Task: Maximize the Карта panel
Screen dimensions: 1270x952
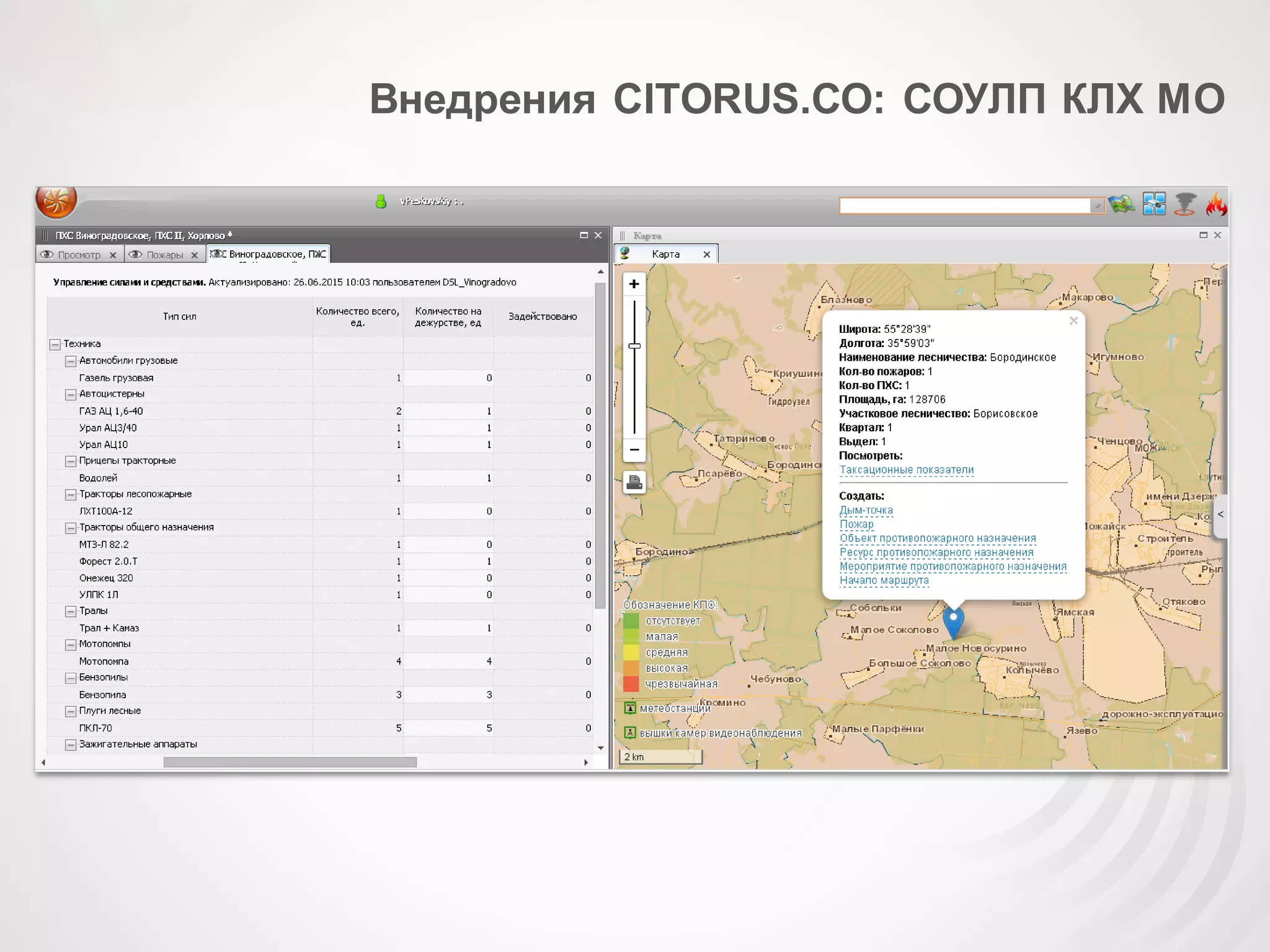Action: [x=1203, y=235]
